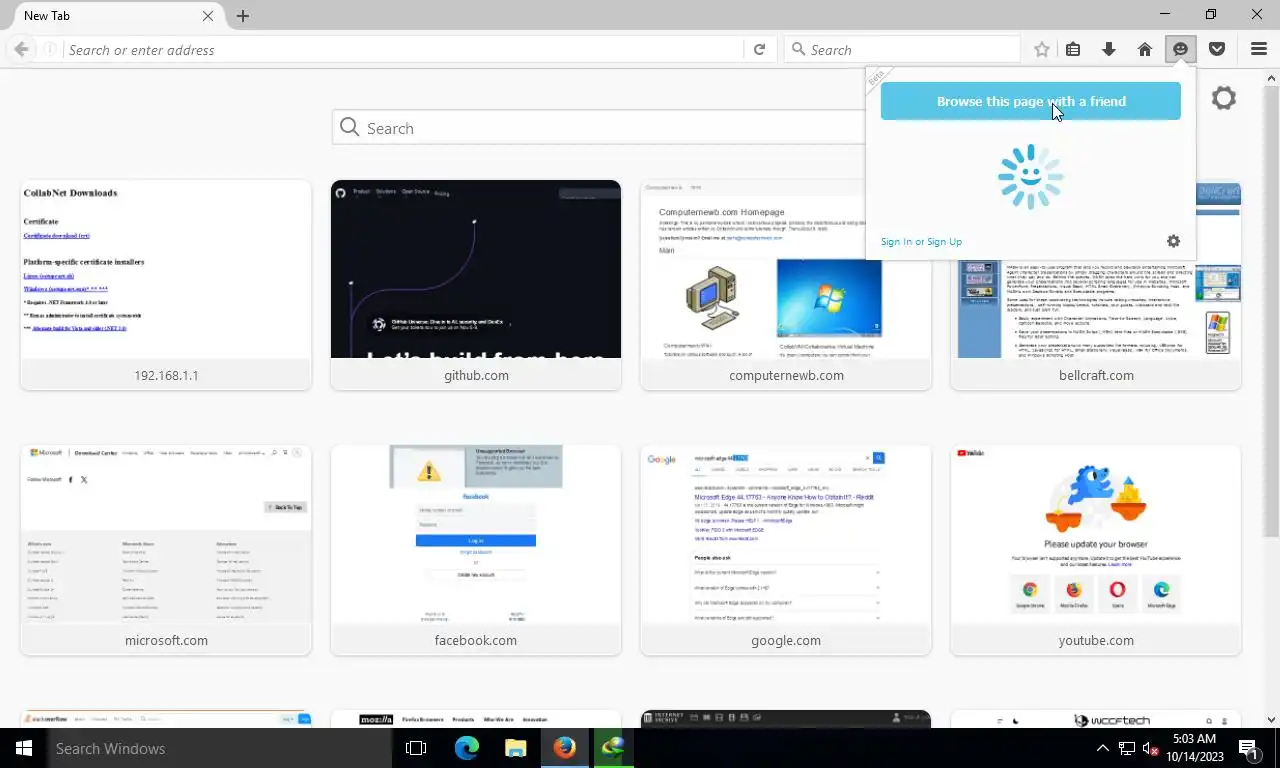
Task: Focus the new tab page Search field
Action: [x=600, y=128]
